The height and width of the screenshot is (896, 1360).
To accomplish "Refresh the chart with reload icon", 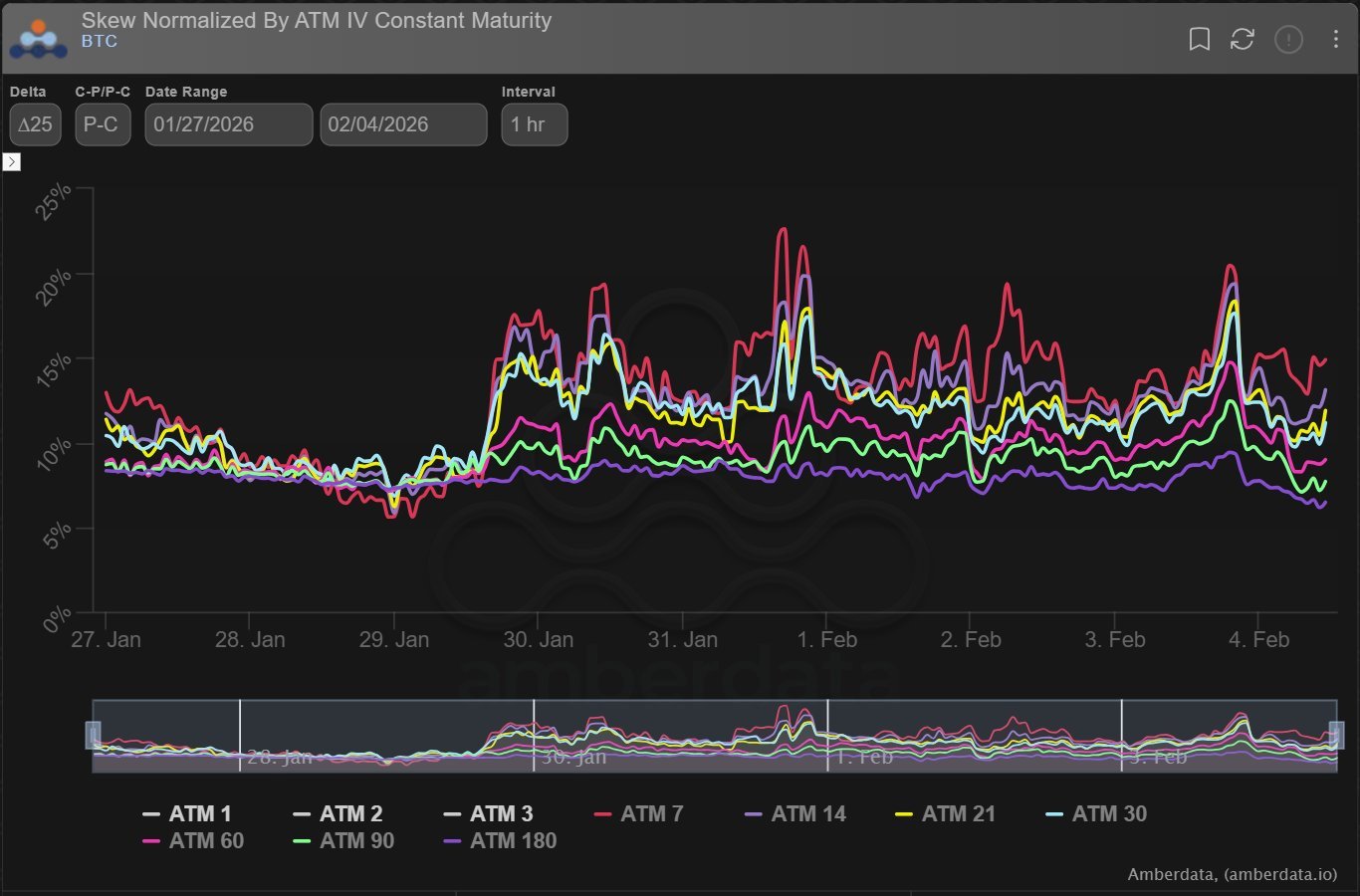I will click(1243, 39).
